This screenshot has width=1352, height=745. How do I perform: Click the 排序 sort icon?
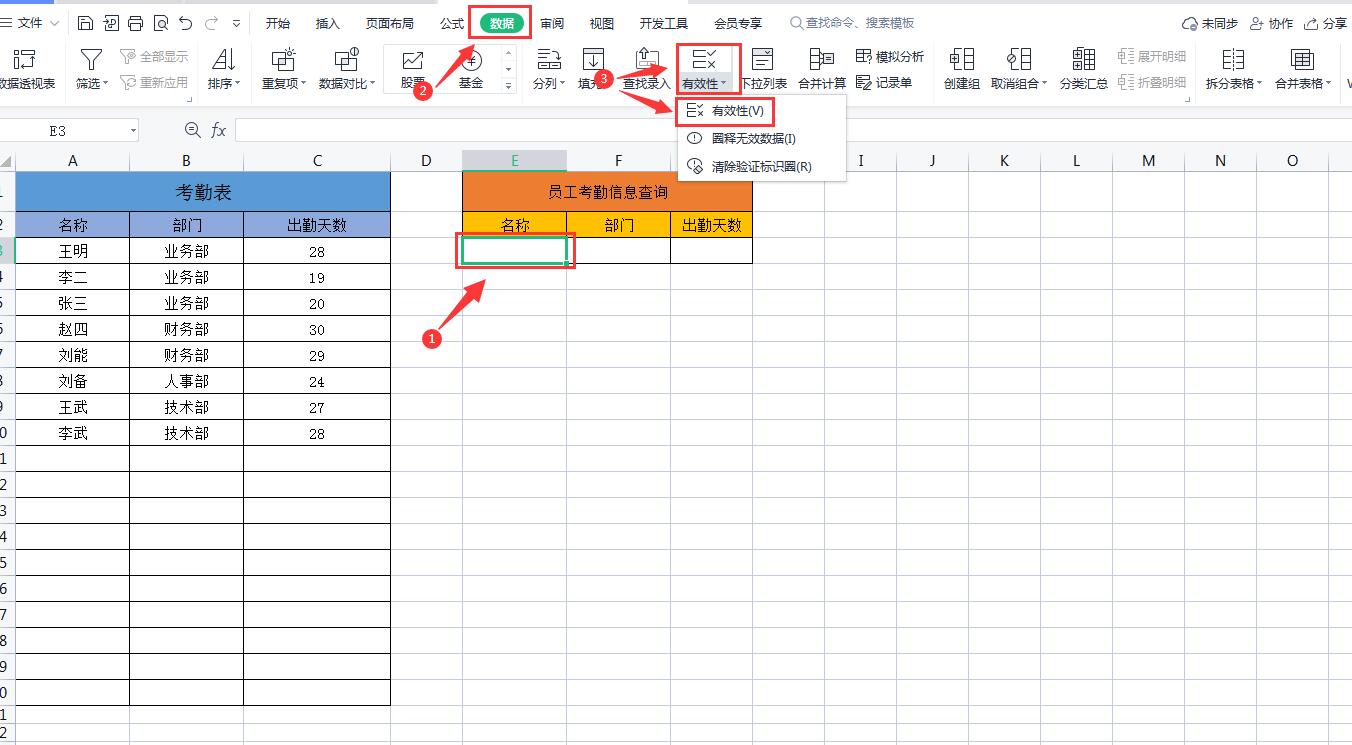(x=224, y=60)
